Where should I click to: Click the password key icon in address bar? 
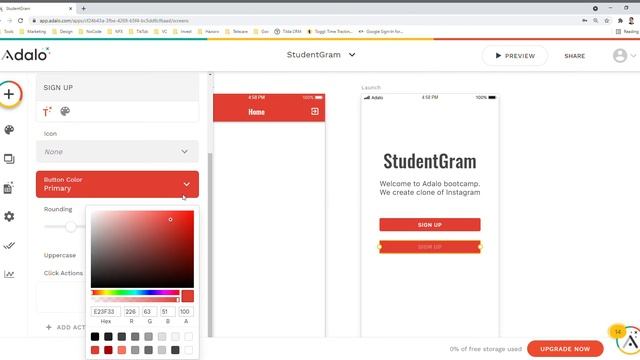click(x=584, y=20)
